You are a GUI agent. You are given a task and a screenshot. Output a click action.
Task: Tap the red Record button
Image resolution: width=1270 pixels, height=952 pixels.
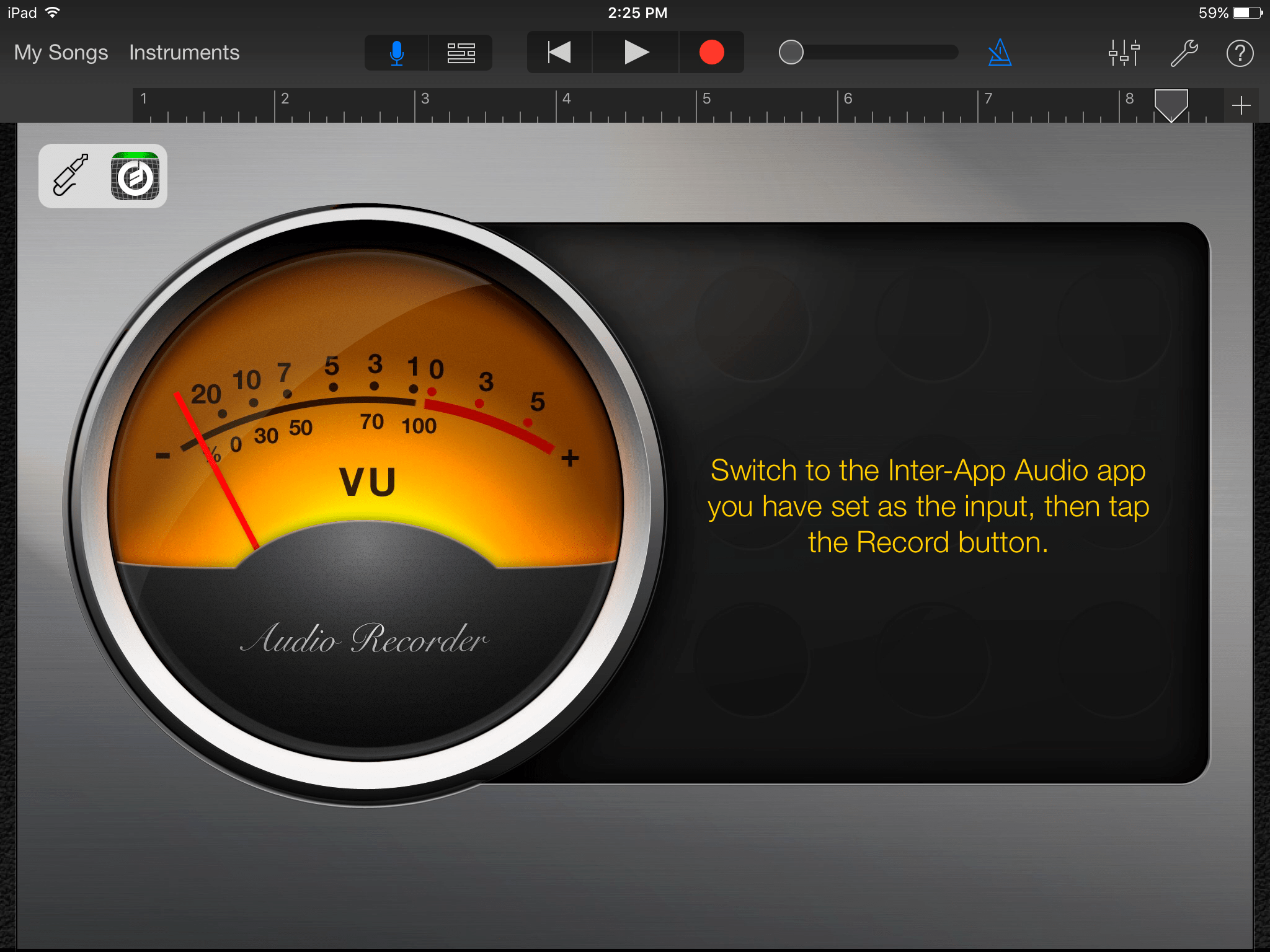tap(711, 53)
